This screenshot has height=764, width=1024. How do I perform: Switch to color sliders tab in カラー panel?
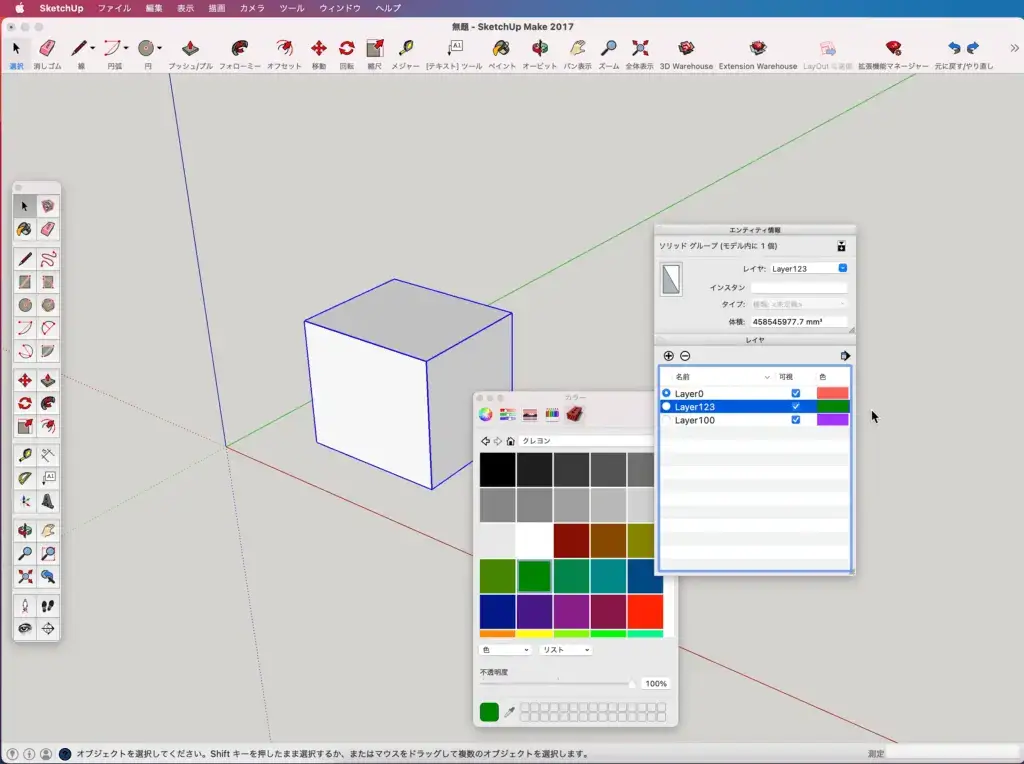click(507, 414)
